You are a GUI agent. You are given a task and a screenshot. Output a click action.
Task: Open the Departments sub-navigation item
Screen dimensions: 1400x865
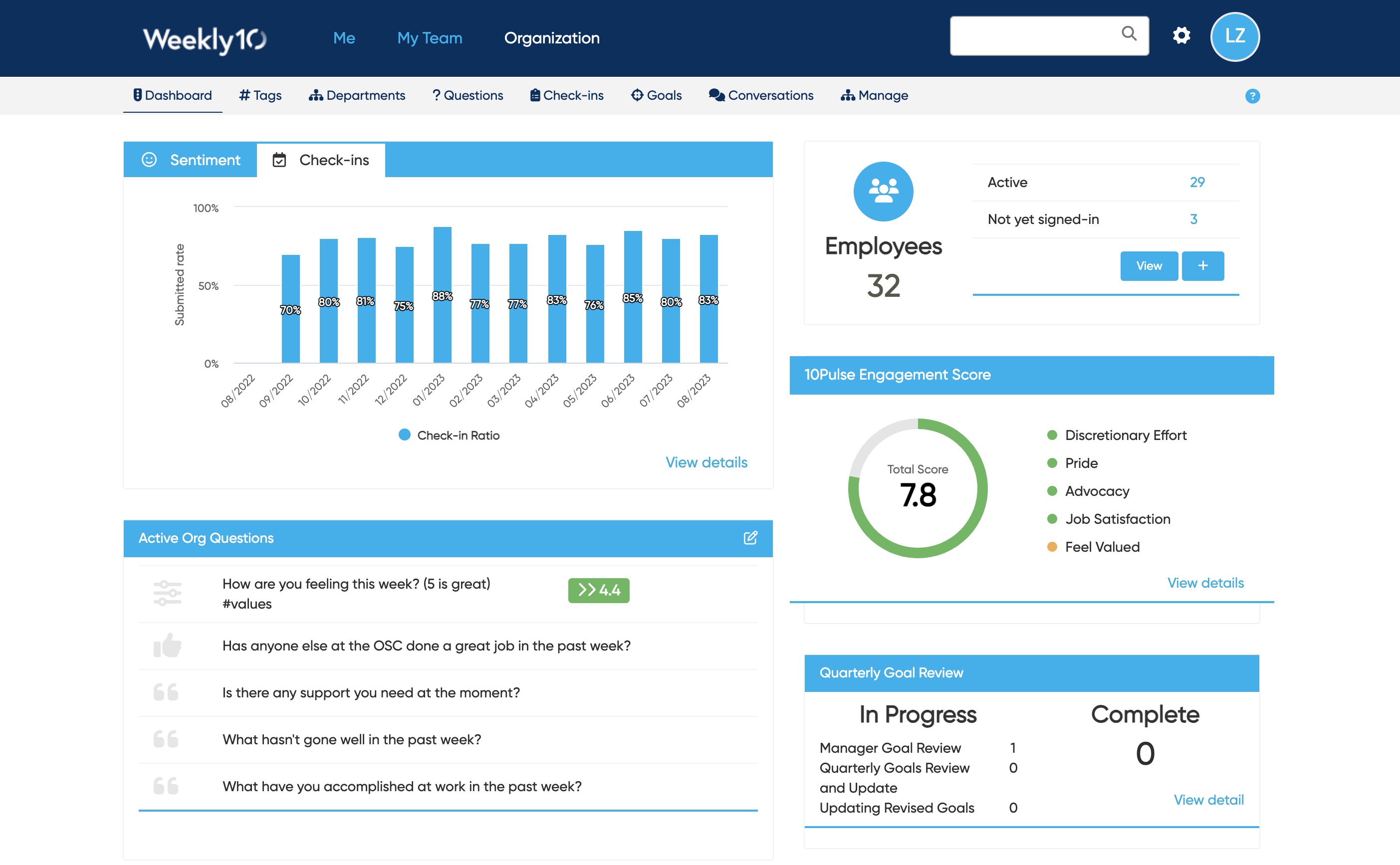(357, 96)
